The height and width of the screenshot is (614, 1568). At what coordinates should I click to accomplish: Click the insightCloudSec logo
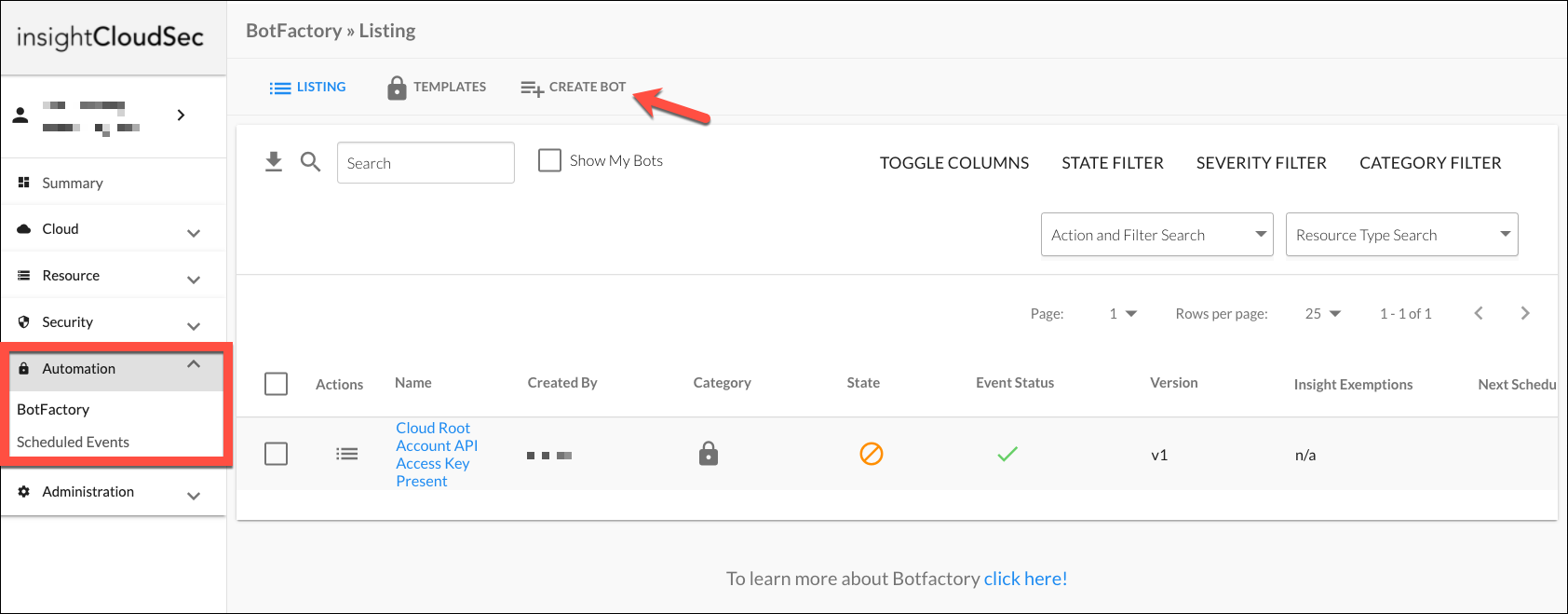coord(110,37)
